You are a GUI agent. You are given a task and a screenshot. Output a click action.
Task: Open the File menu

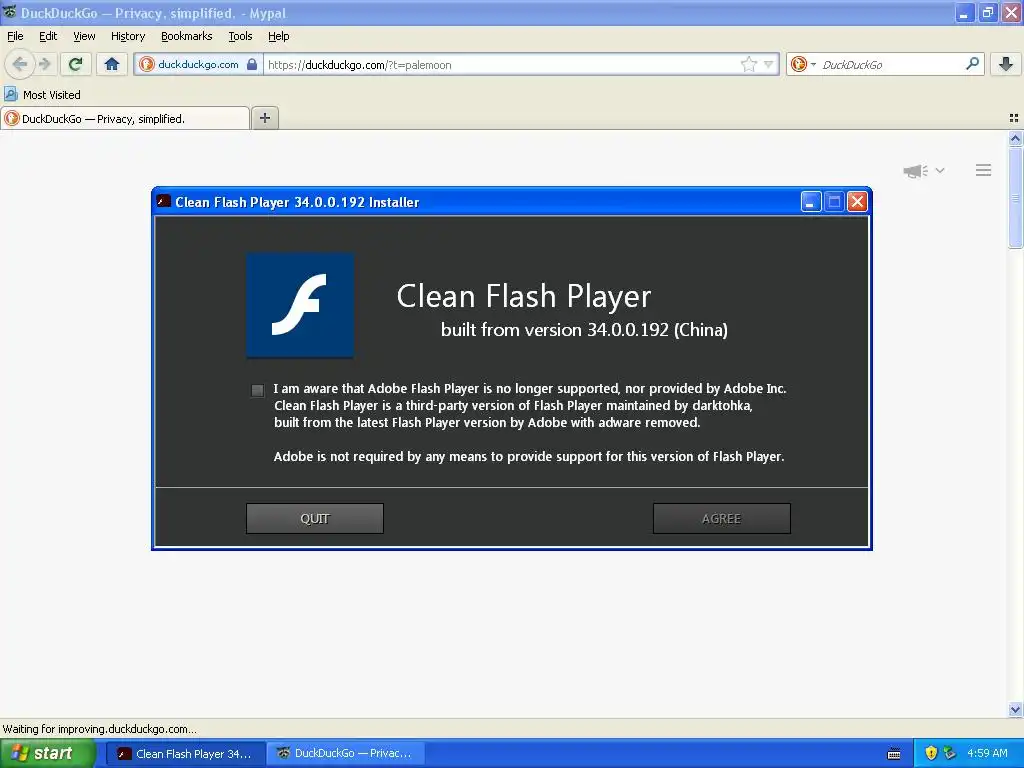click(15, 36)
